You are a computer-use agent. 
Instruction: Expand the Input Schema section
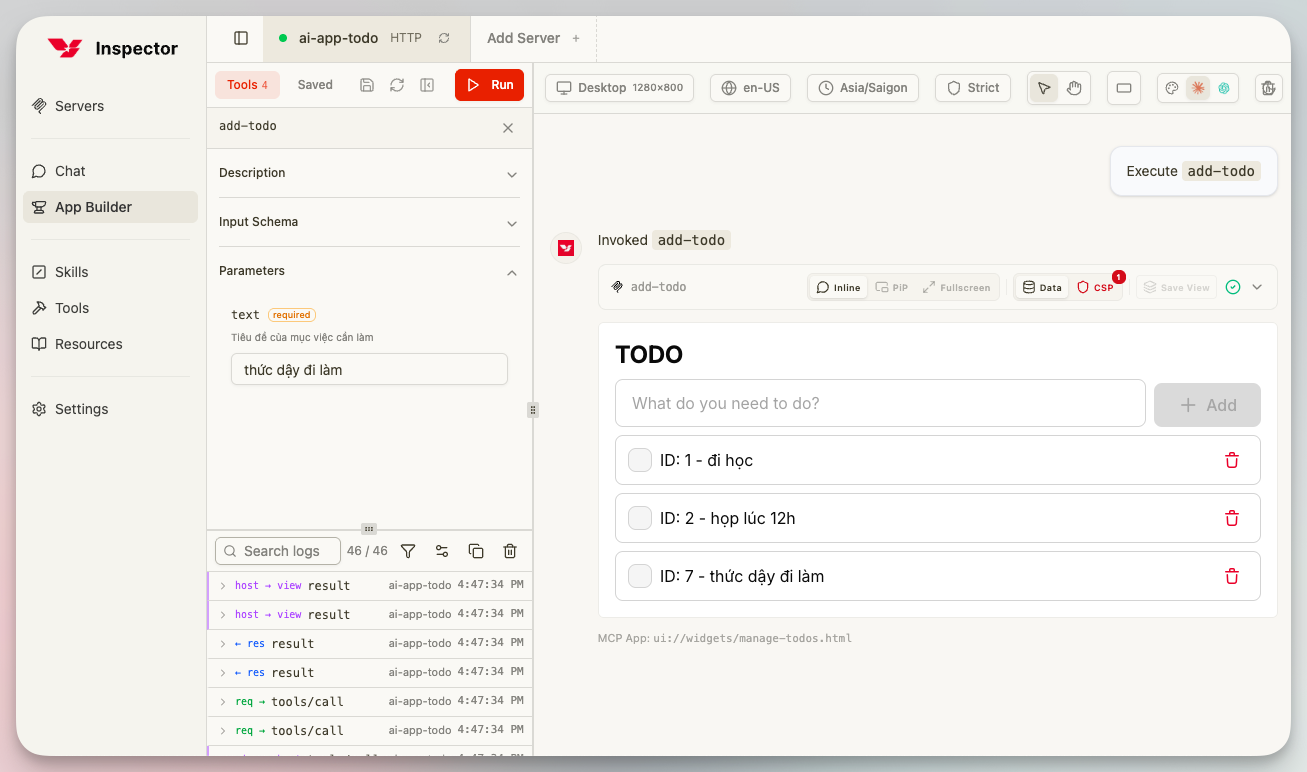click(x=369, y=222)
